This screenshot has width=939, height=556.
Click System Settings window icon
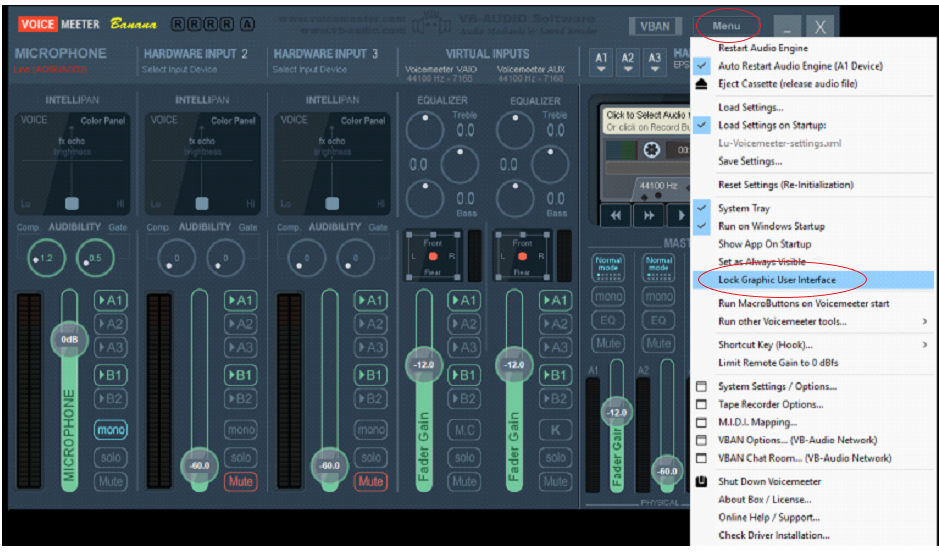(x=702, y=386)
